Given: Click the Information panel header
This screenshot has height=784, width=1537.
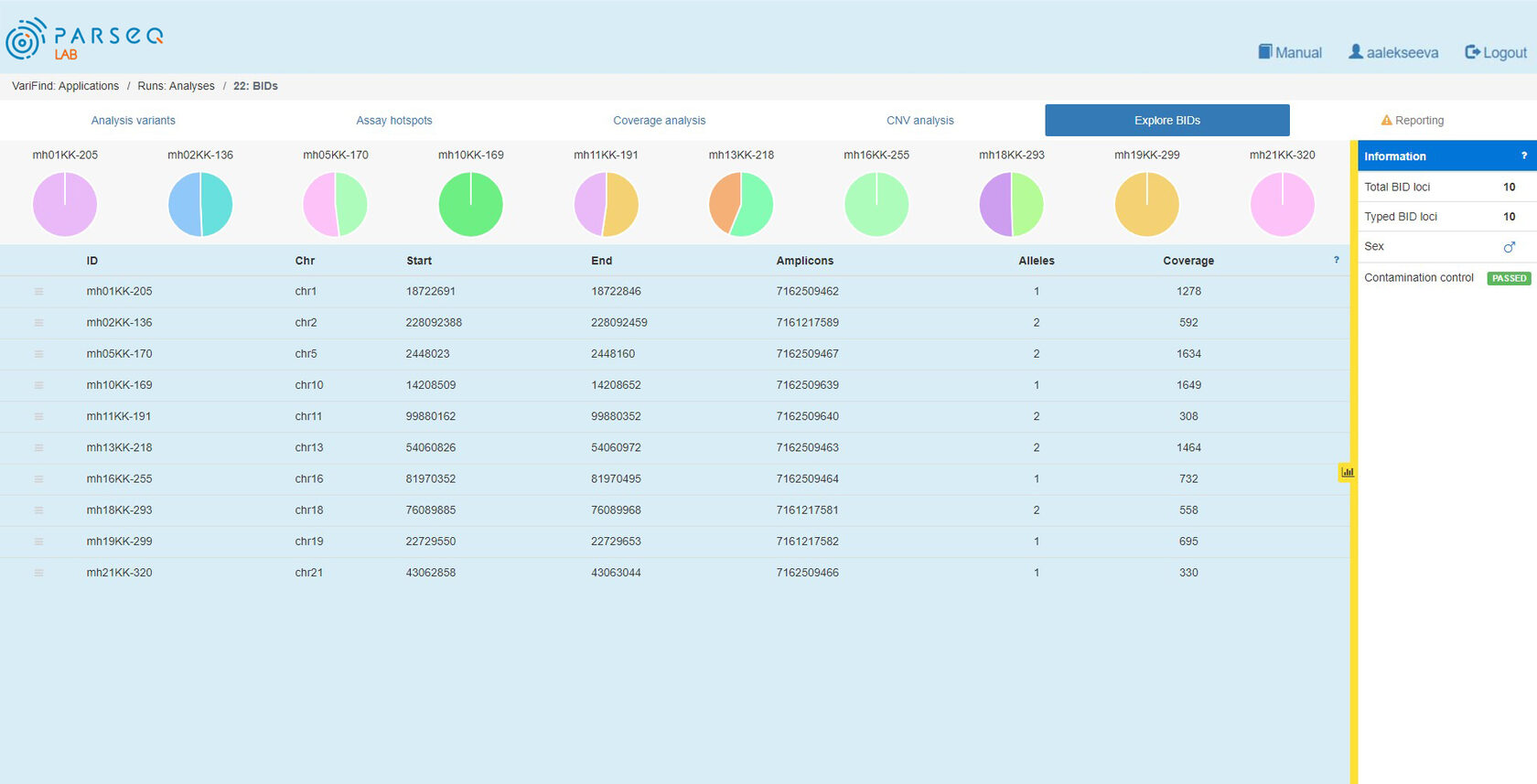Looking at the screenshot, I should [1447, 156].
